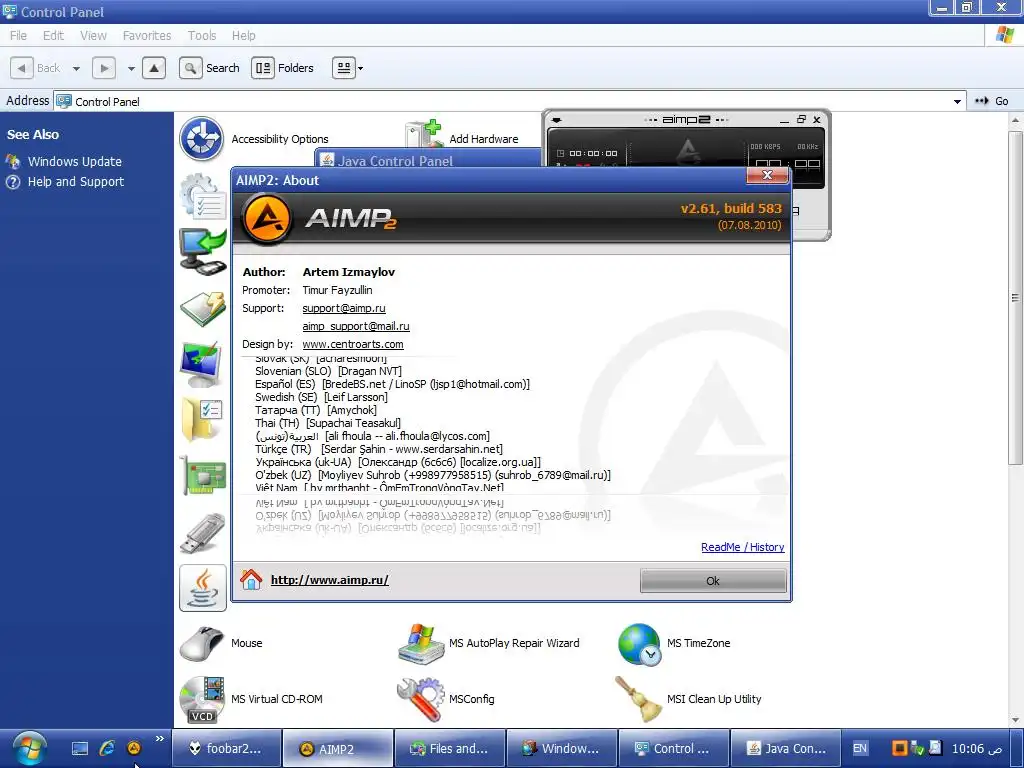Open the green circuit board hardware icon
Viewport: 1024px width, 768px height.
point(202,476)
